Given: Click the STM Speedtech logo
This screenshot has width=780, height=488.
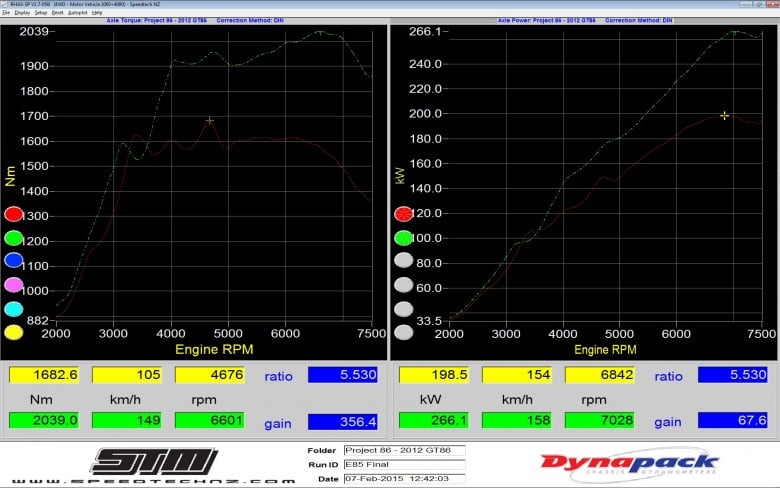Looking at the screenshot, I should (x=154, y=461).
